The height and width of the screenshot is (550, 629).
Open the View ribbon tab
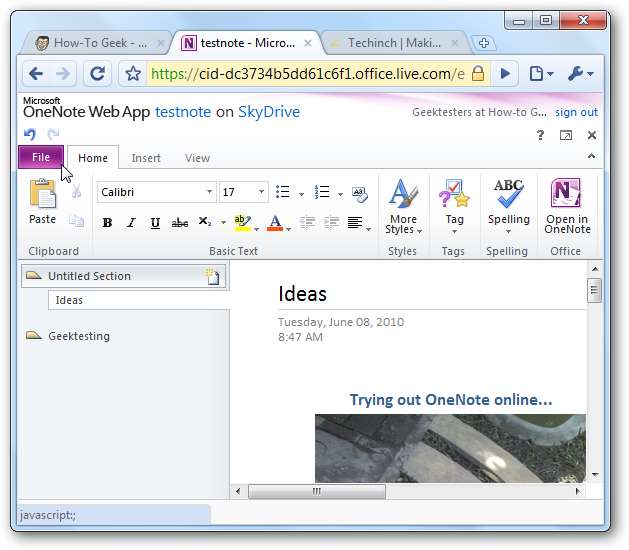[x=197, y=158]
